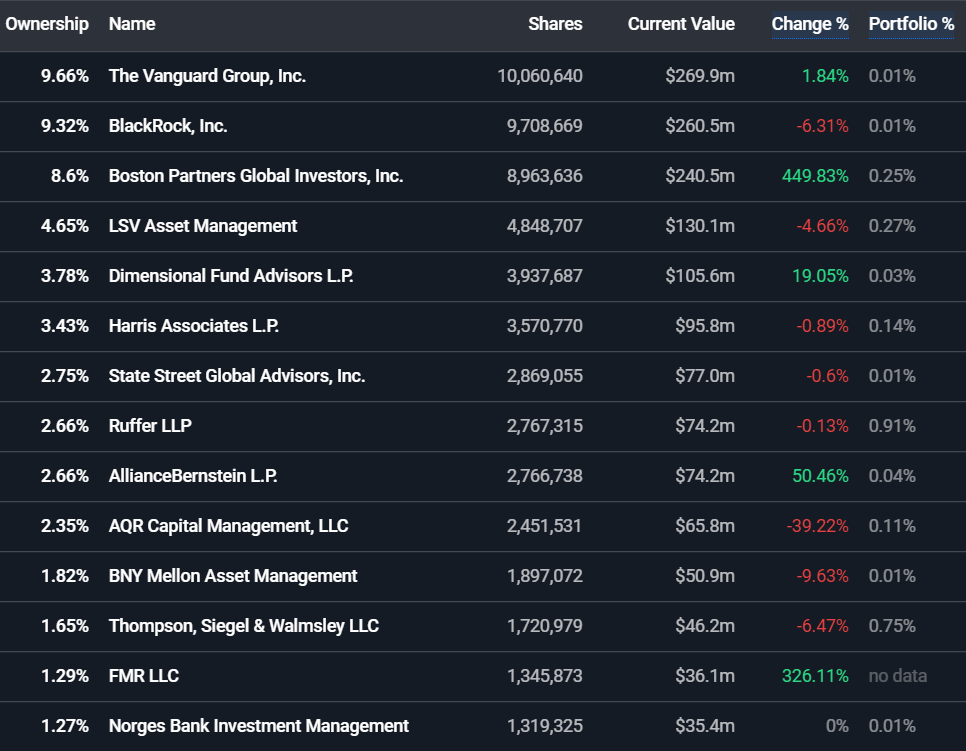Screen dimensions: 966x751
Task: Click the 1.29% ownership value
Action: (x=65, y=676)
